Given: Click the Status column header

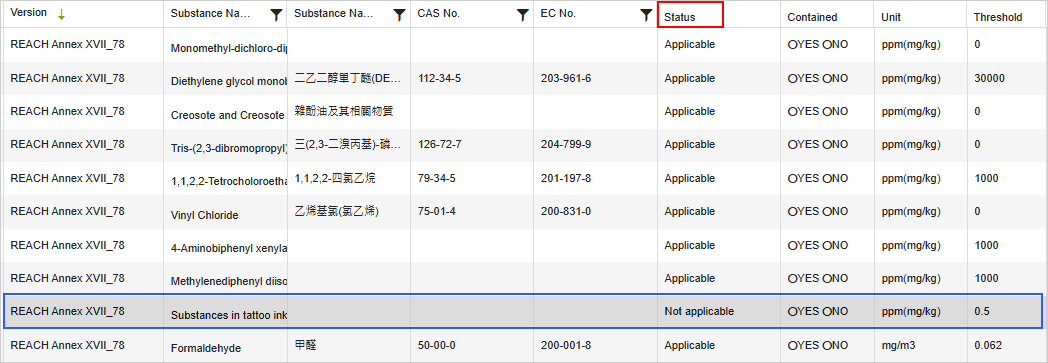Looking at the screenshot, I should pyautogui.click(x=680, y=17).
